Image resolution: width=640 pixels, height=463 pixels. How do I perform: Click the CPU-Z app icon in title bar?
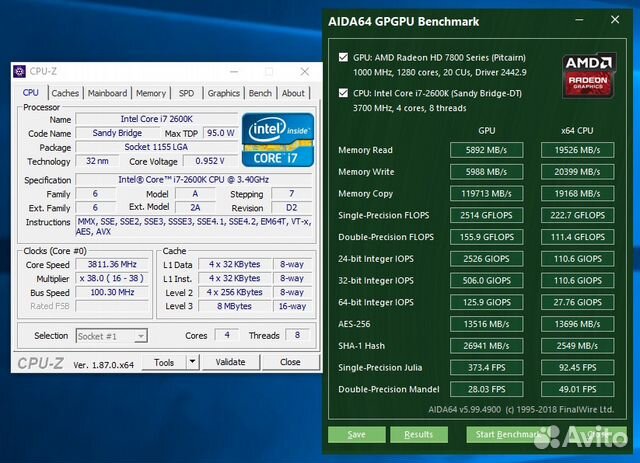(20, 71)
